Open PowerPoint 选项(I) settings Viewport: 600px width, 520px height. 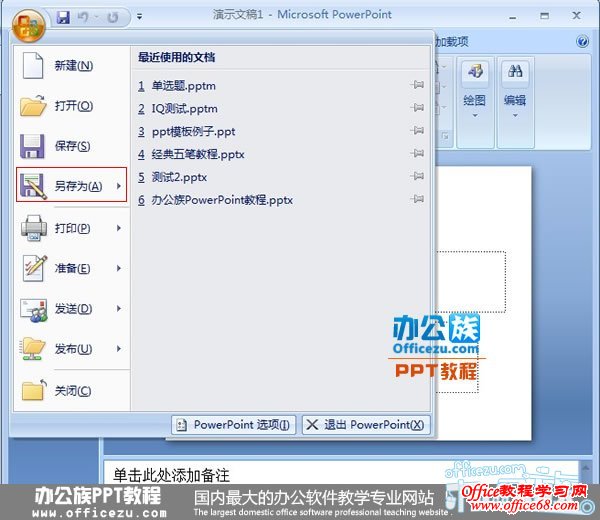pos(233,425)
